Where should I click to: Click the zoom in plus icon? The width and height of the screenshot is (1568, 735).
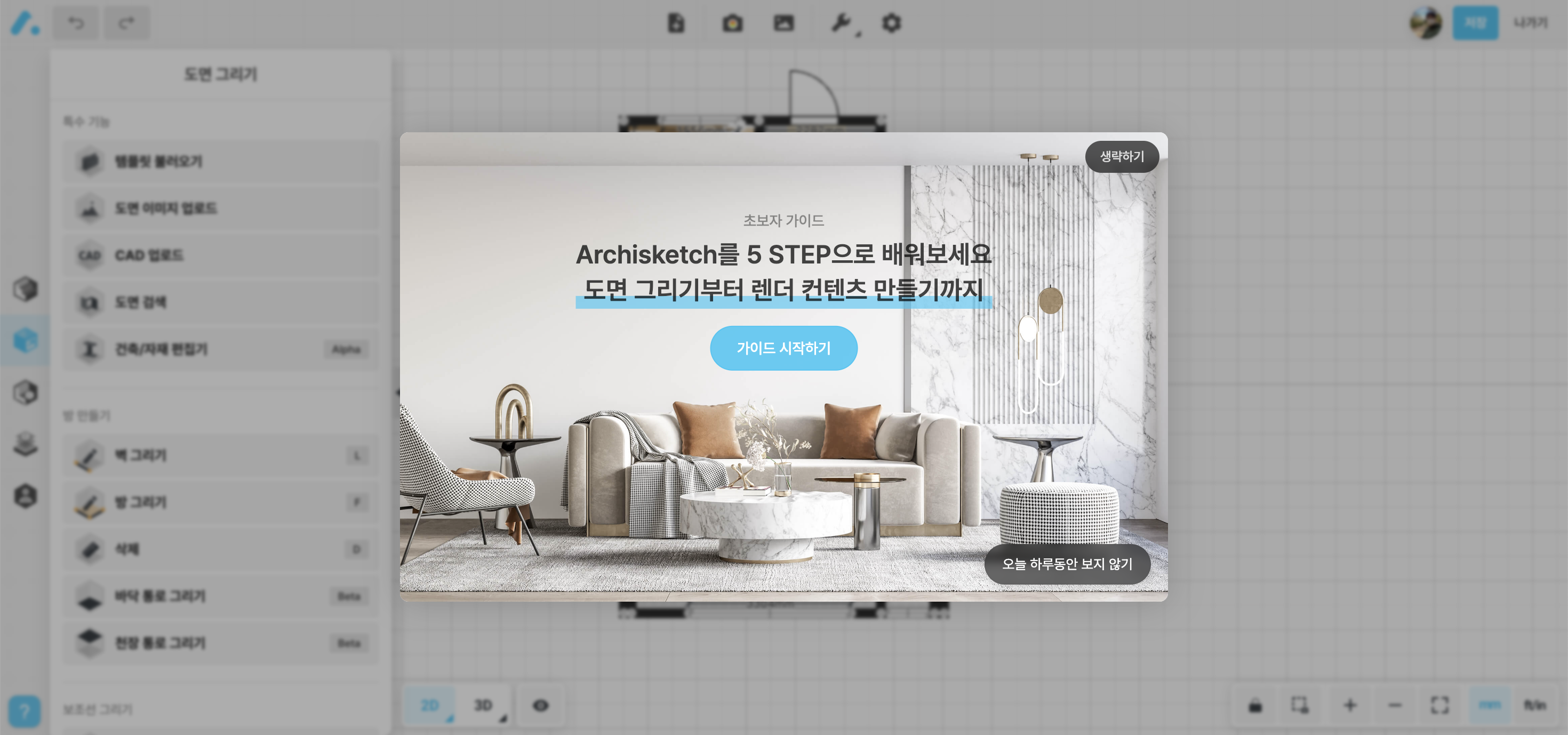1349,705
